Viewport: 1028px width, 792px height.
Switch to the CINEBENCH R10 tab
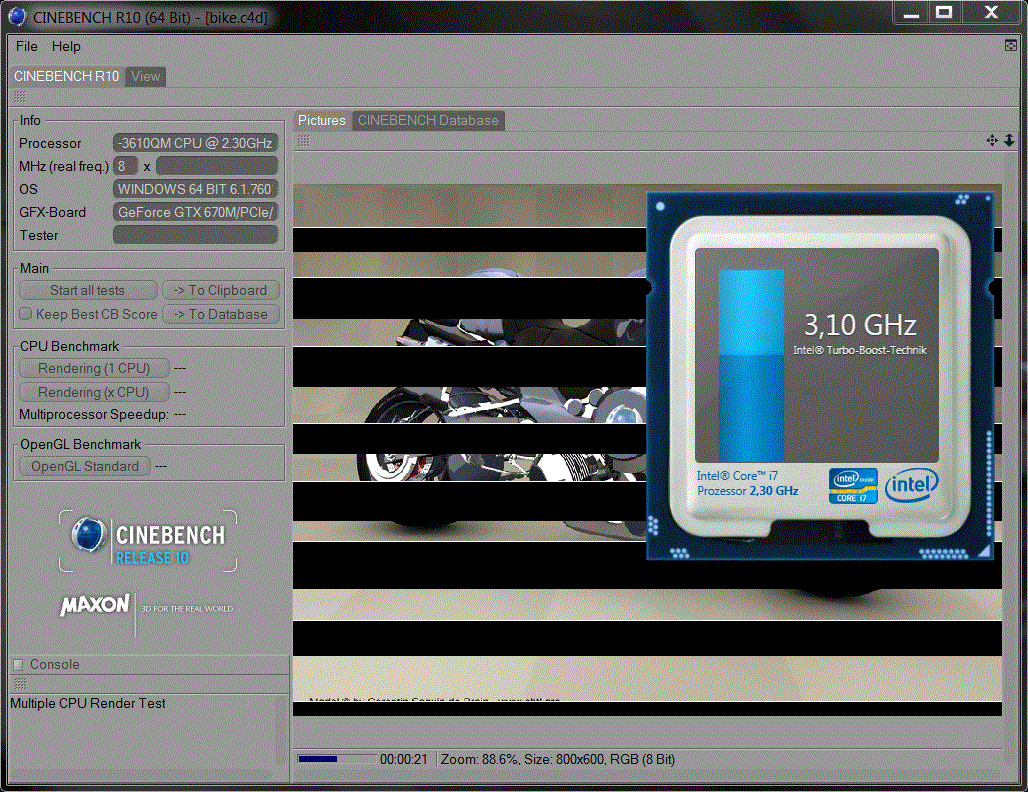(67, 77)
